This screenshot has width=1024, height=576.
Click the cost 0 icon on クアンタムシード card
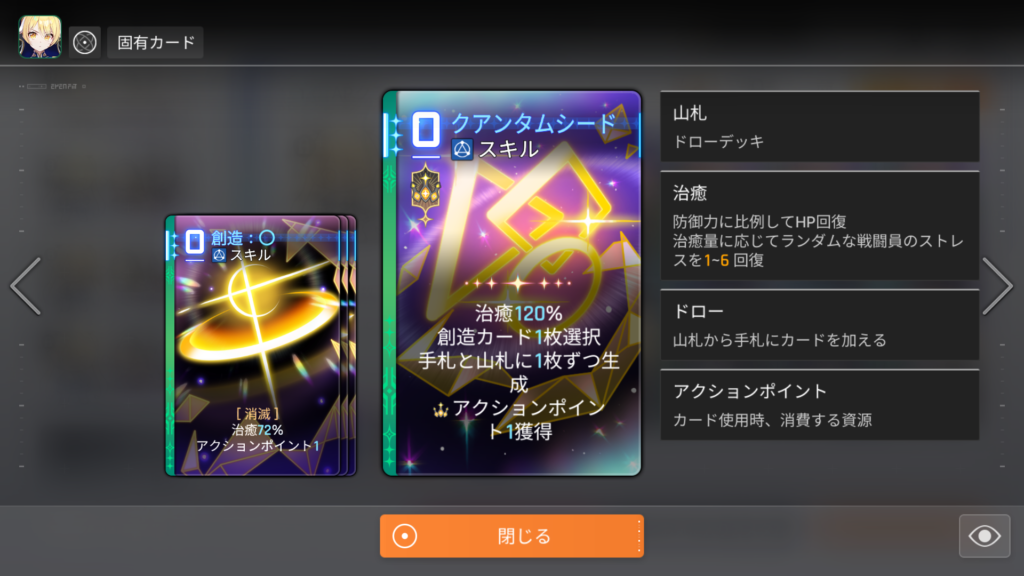pos(426,129)
